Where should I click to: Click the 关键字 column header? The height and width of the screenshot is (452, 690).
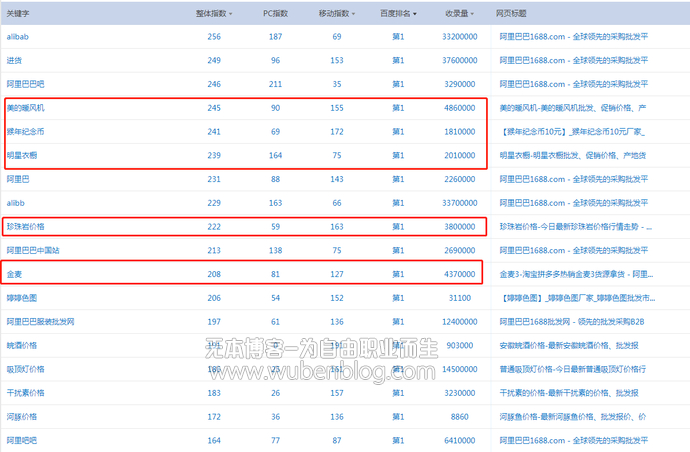pos(18,14)
